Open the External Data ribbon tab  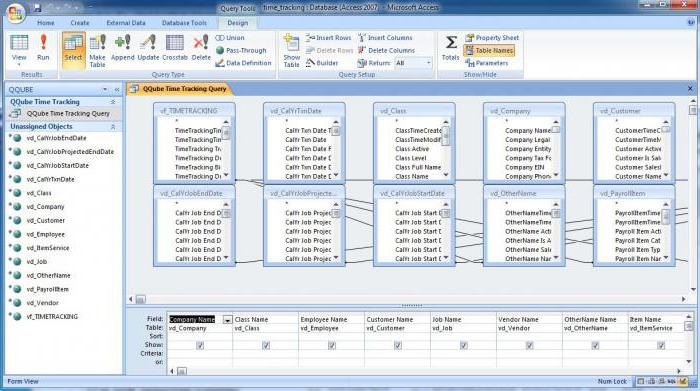[126, 23]
